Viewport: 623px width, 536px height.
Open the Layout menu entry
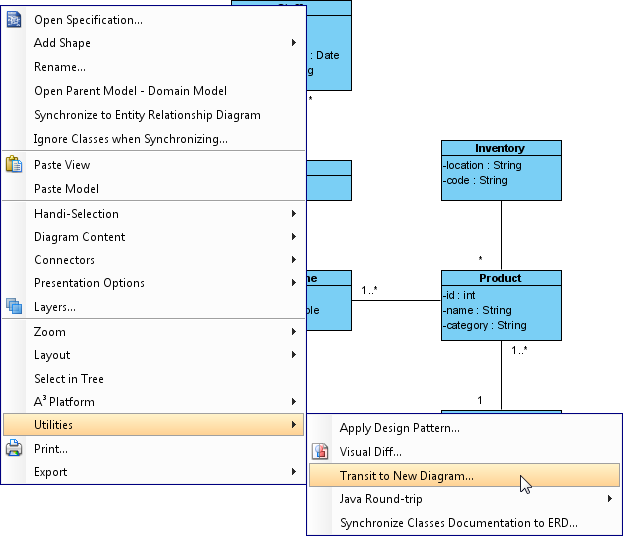pyautogui.click(x=153, y=355)
